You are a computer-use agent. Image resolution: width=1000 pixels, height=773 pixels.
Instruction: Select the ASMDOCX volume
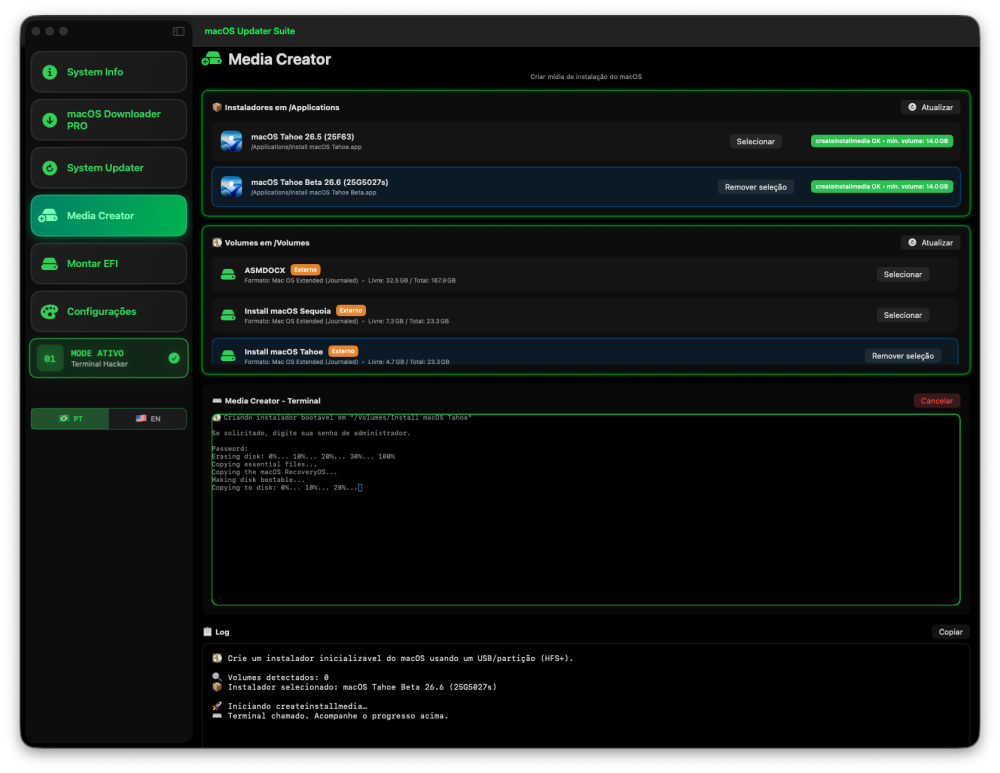click(902, 274)
